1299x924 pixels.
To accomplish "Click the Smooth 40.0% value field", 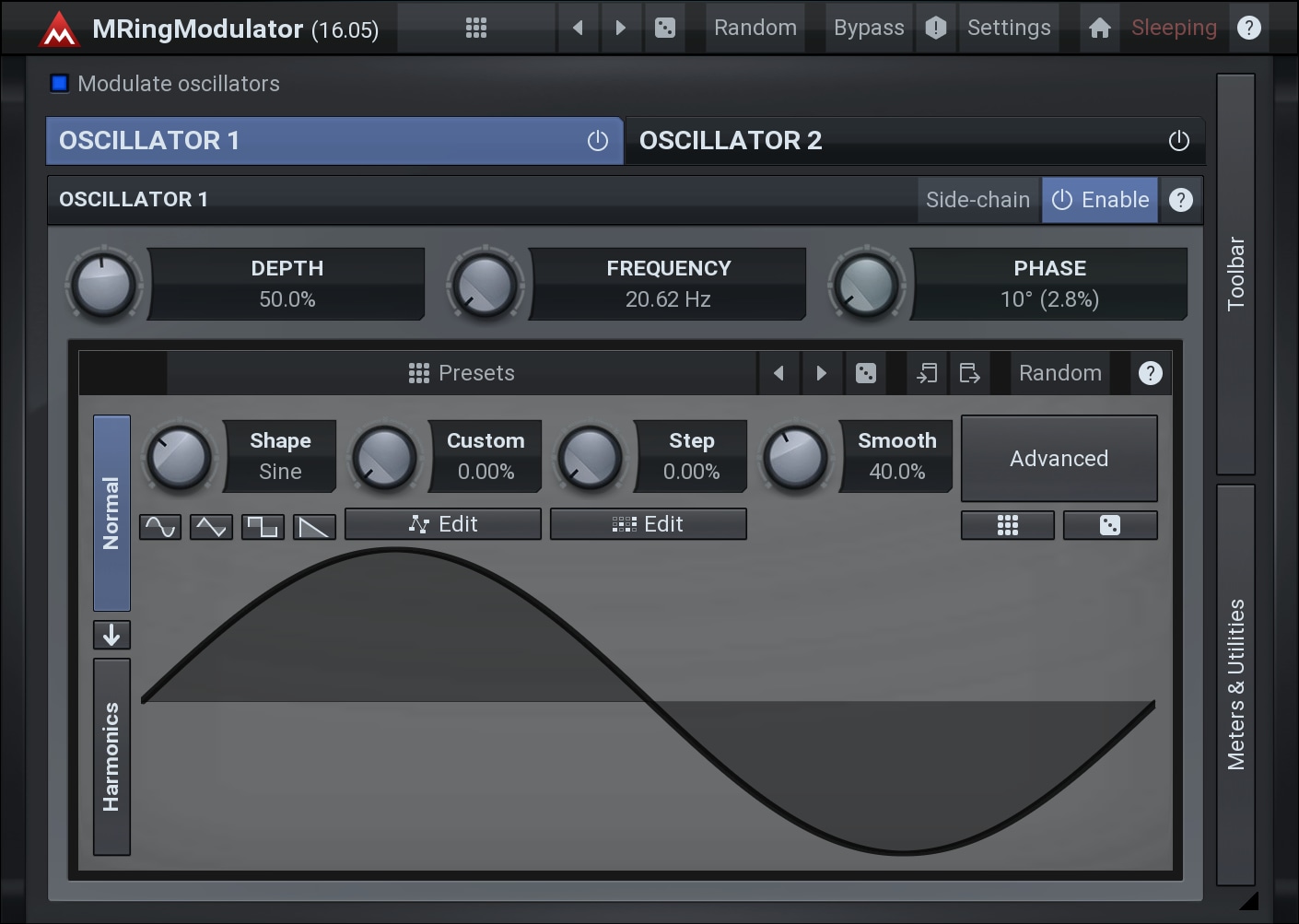I will pos(896,456).
